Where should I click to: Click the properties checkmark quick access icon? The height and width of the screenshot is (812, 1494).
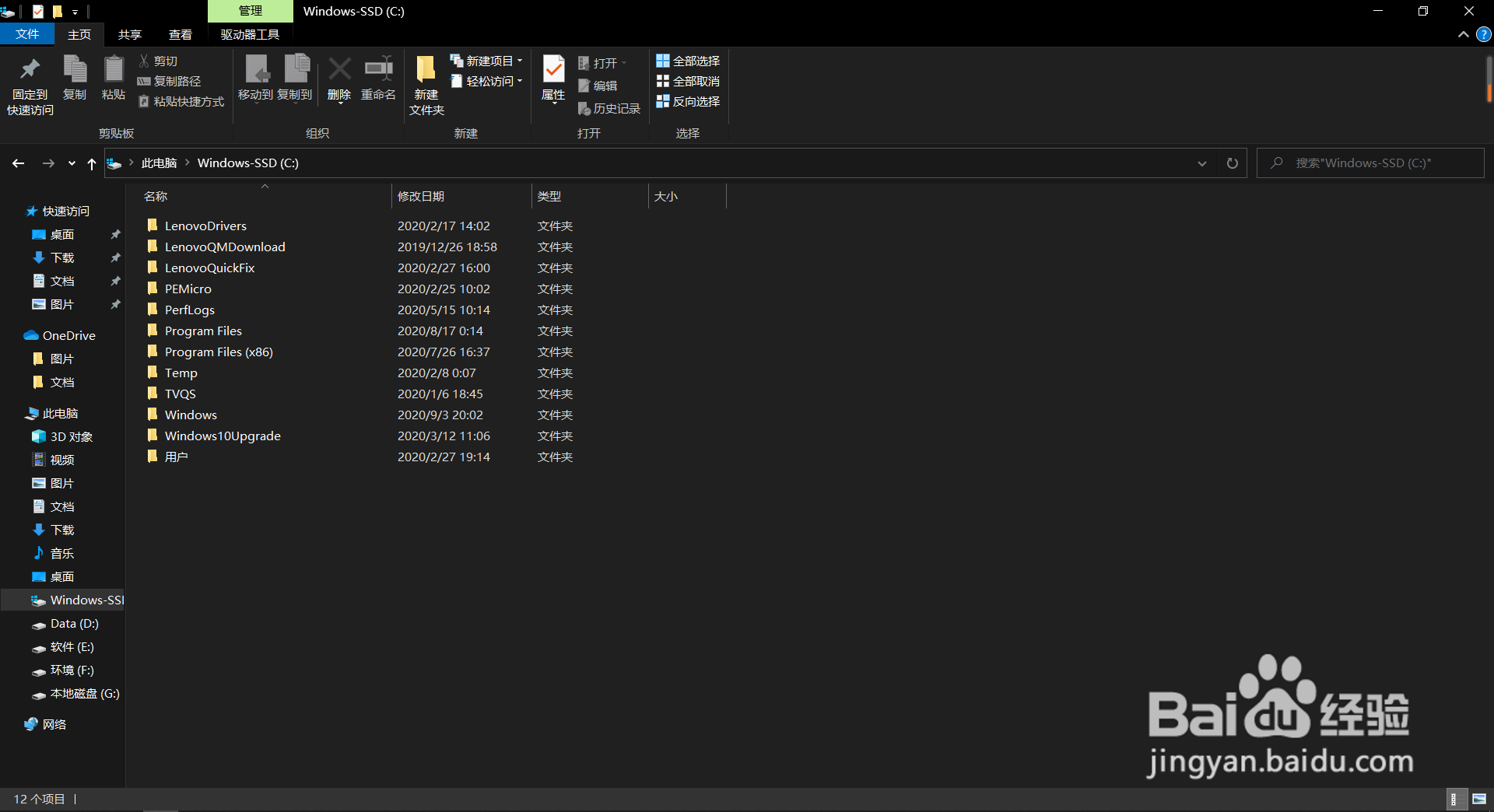tap(37, 11)
